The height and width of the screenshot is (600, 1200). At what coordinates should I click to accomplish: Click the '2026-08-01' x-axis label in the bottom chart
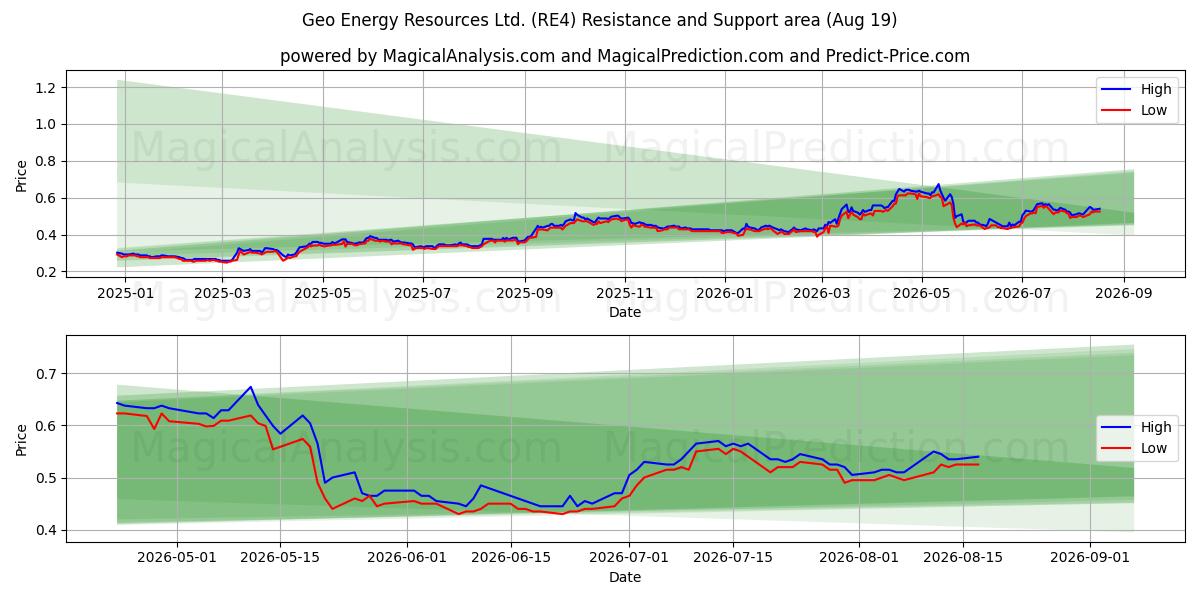(859, 560)
